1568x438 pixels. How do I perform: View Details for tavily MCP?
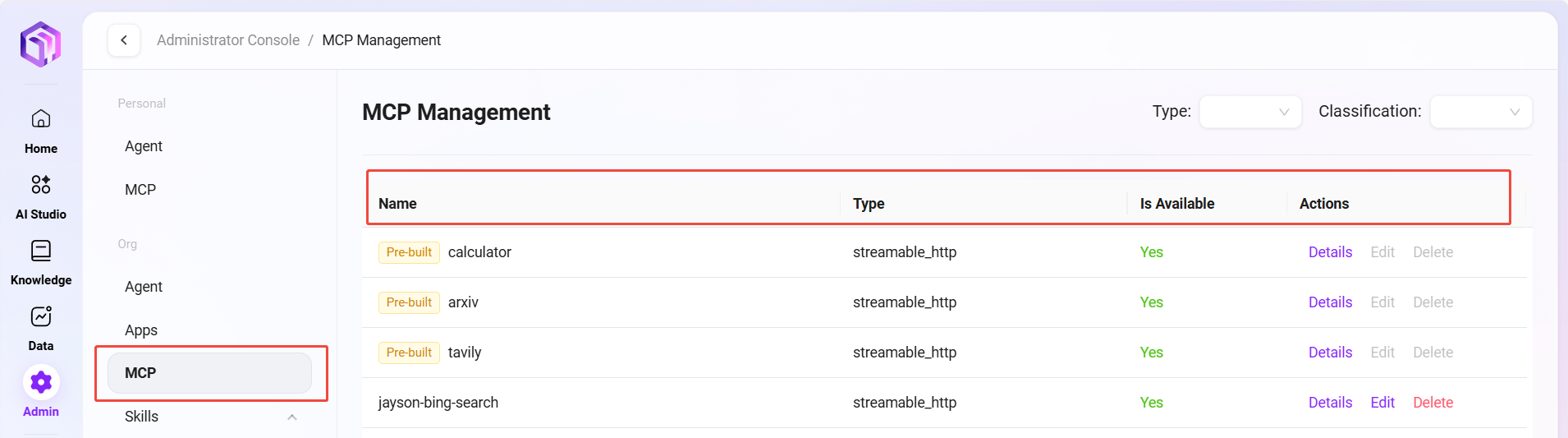pos(1330,353)
